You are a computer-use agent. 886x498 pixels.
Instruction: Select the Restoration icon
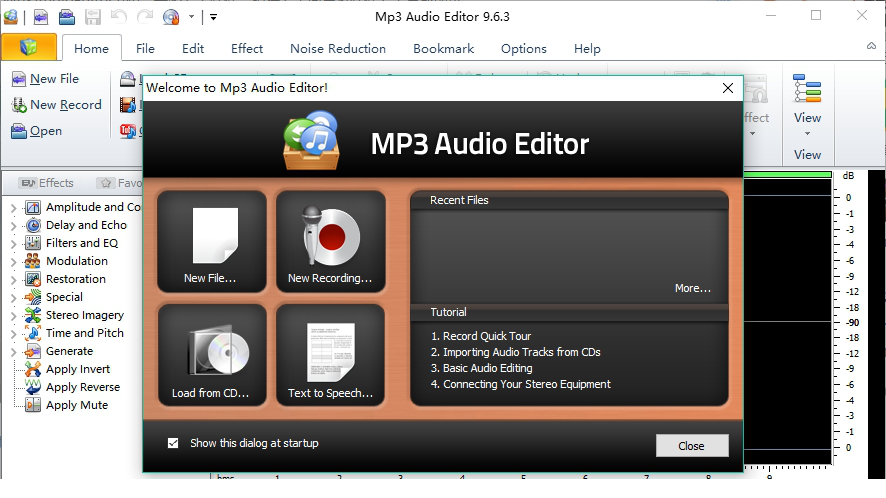[33, 279]
